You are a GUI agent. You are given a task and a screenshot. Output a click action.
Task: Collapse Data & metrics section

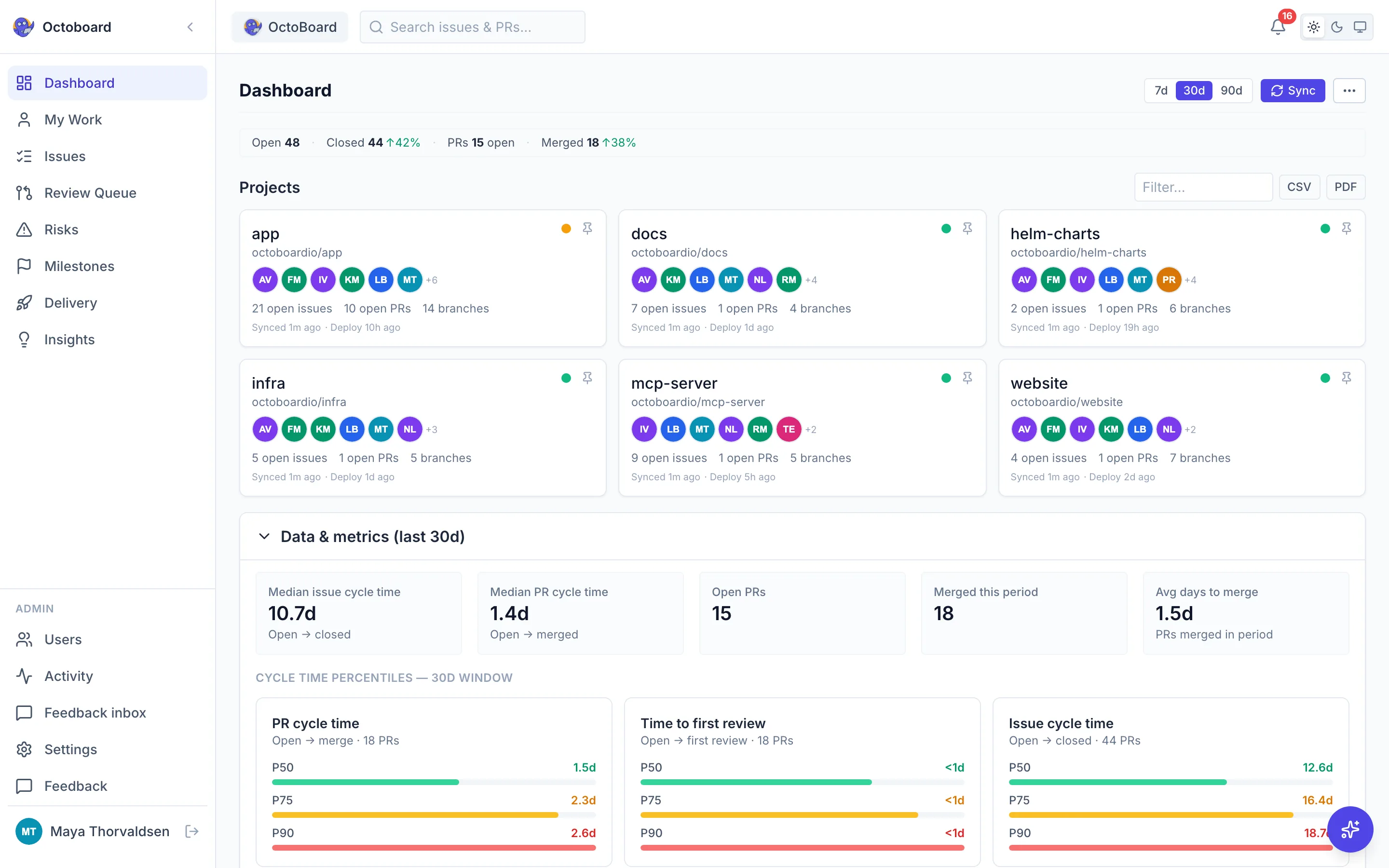pos(264,536)
